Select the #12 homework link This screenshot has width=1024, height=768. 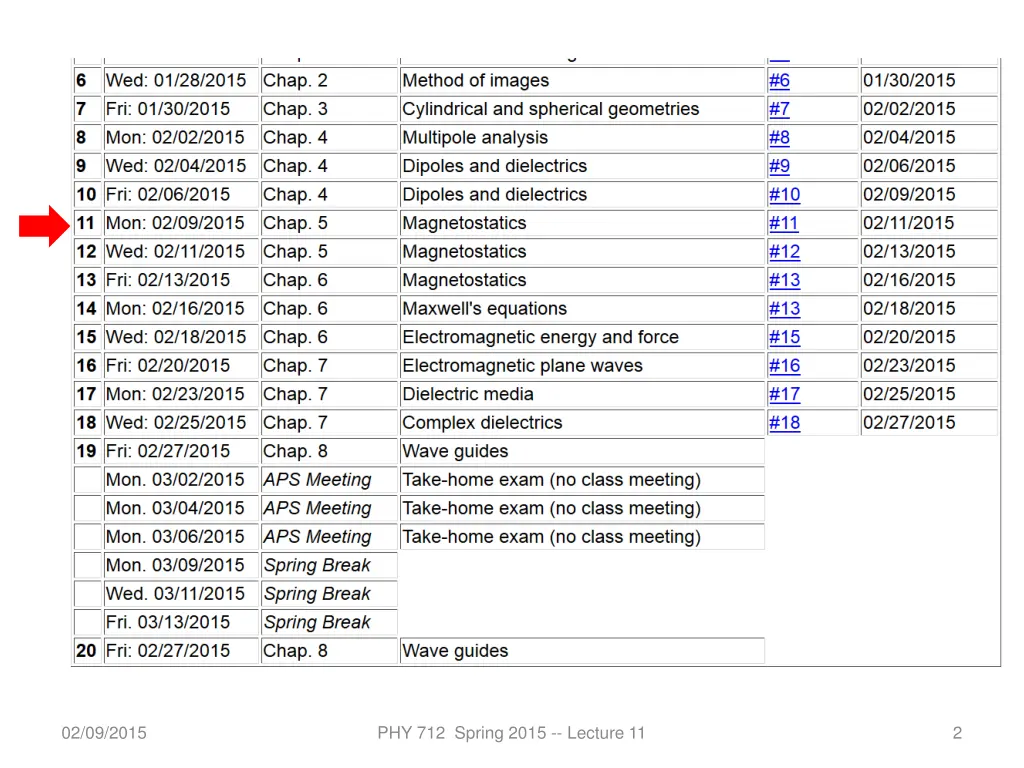point(784,252)
